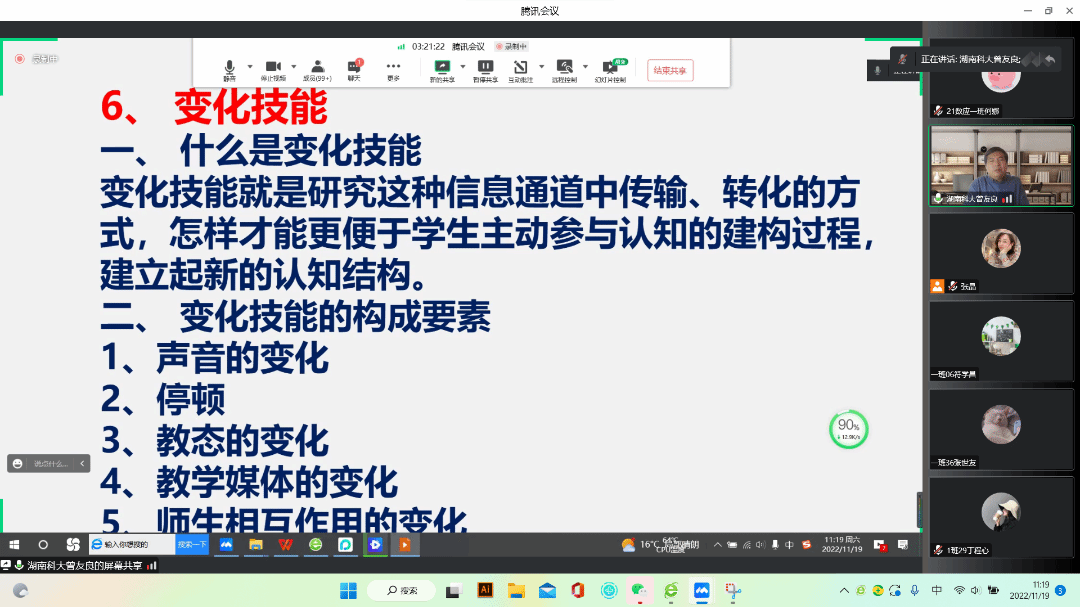Open remote control (远程控制) option
The height and width of the screenshot is (607, 1080).
pyautogui.click(x=564, y=70)
